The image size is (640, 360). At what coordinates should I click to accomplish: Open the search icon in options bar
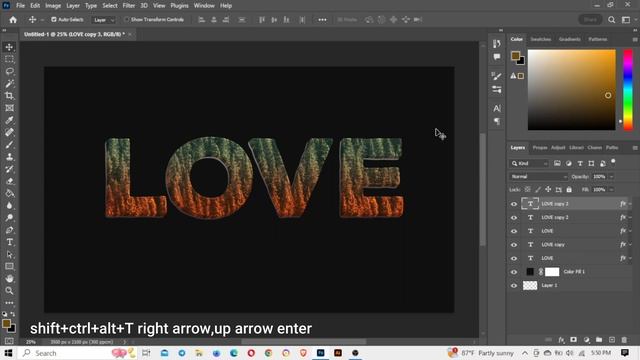coord(611,20)
